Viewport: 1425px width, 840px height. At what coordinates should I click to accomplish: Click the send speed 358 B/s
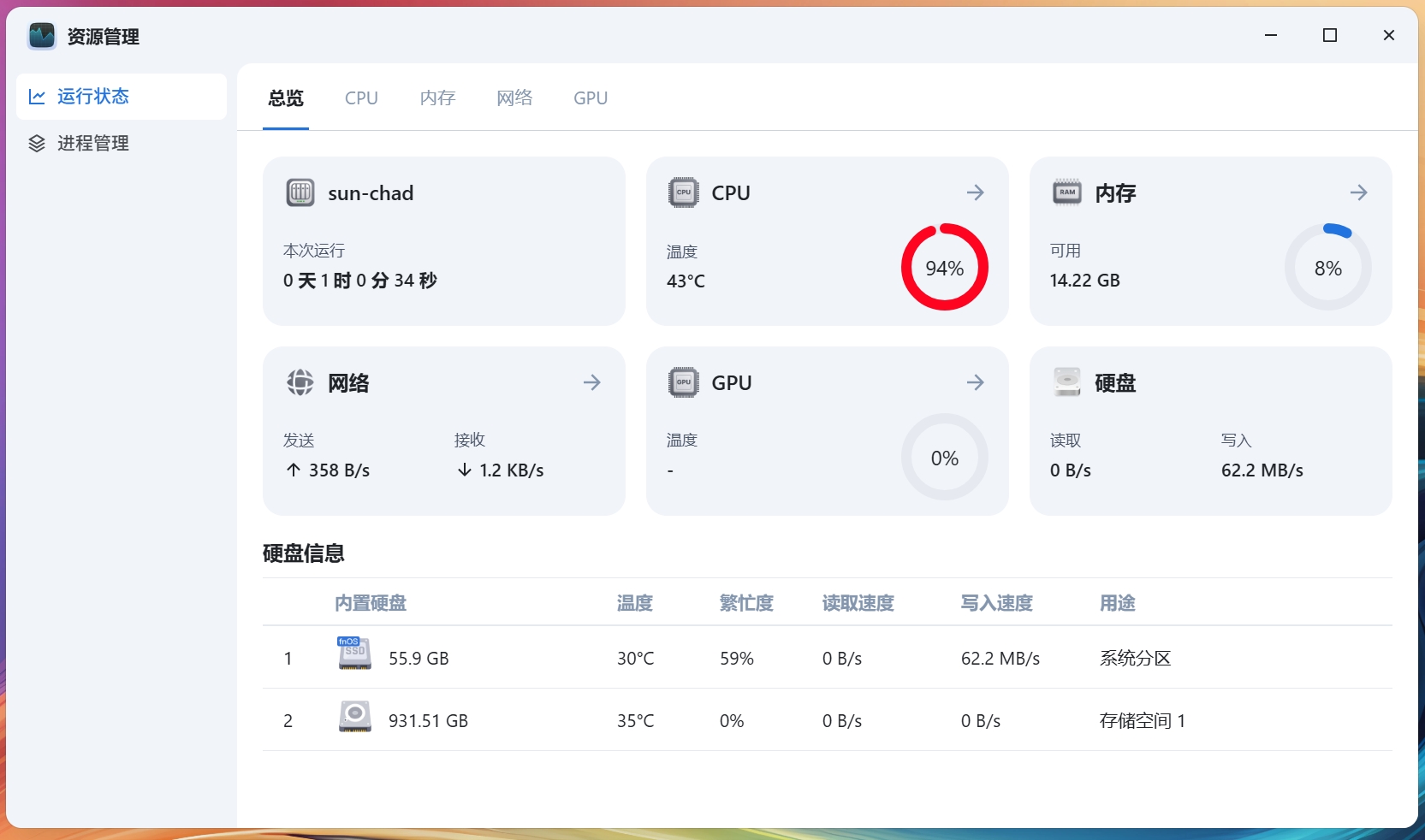click(339, 470)
